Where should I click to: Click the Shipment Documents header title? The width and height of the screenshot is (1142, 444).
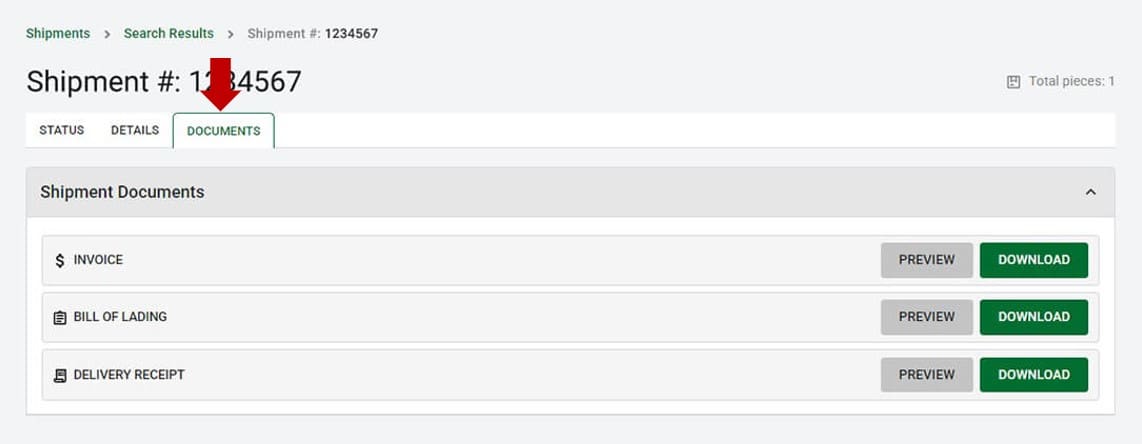(x=122, y=192)
